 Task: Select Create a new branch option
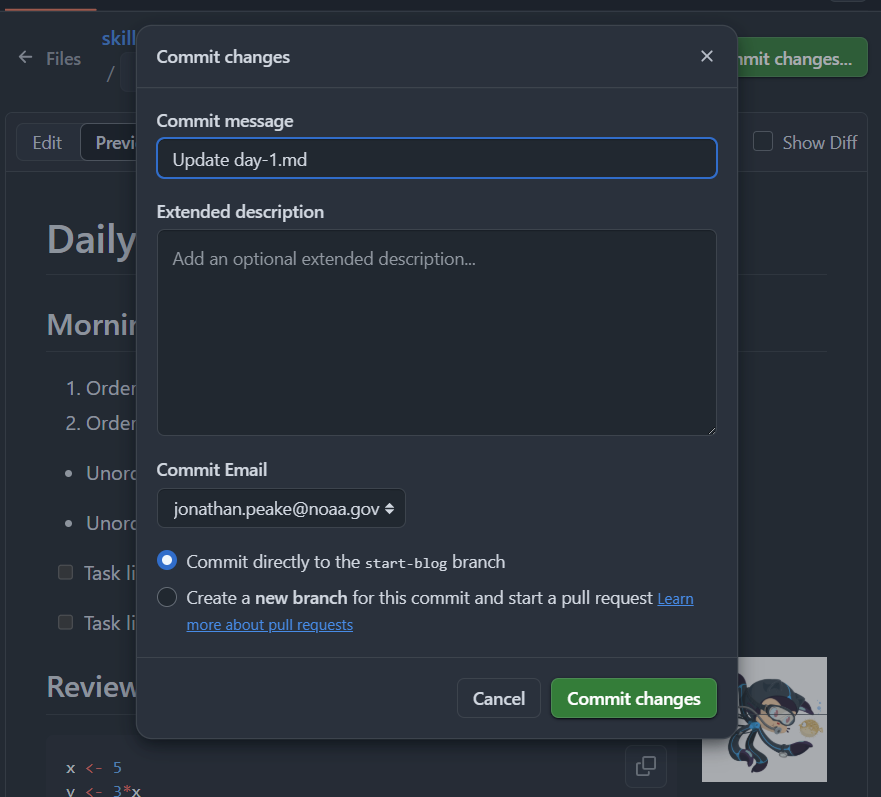167,597
